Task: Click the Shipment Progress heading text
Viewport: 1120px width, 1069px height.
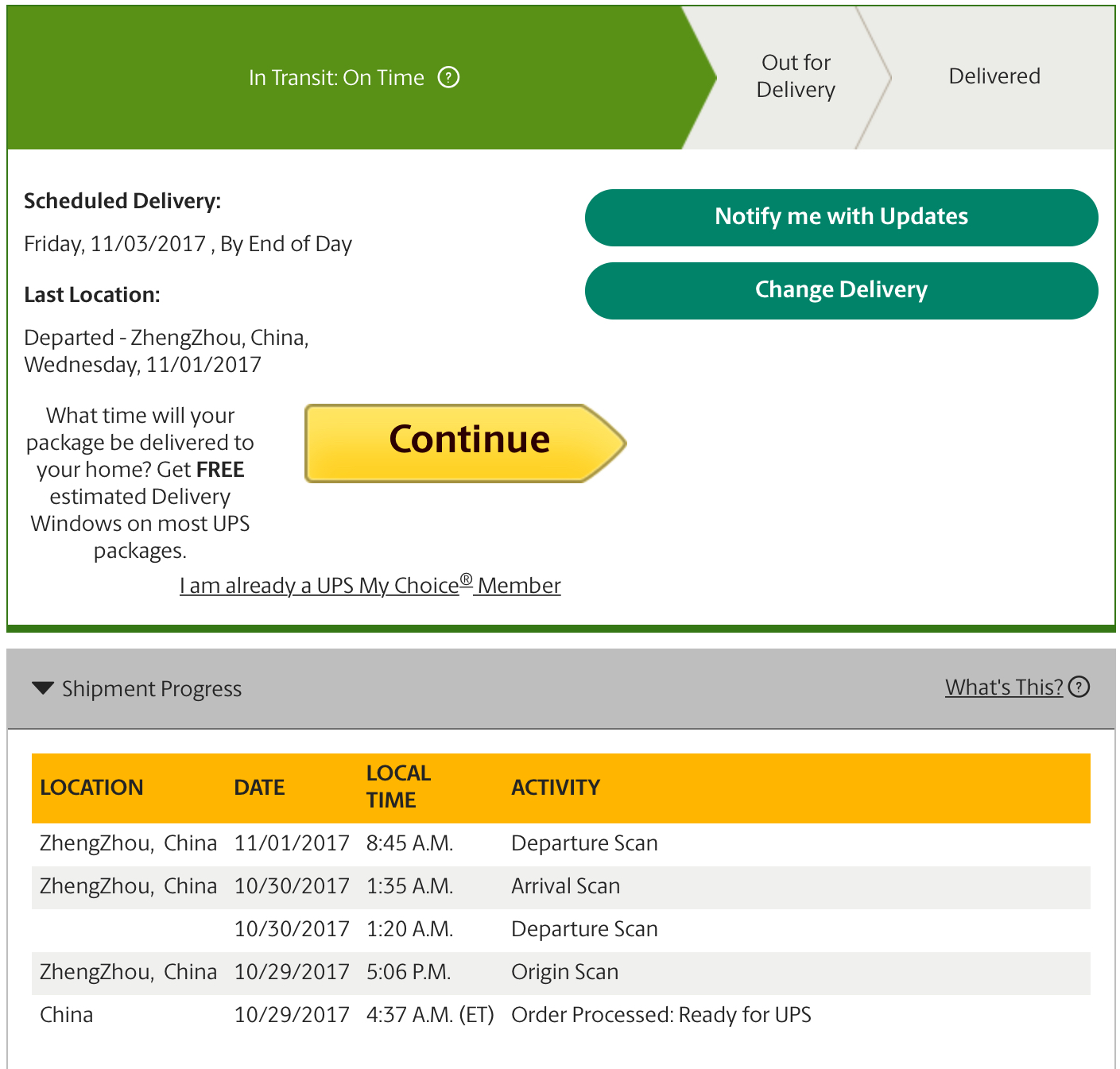Action: pyautogui.click(x=152, y=688)
